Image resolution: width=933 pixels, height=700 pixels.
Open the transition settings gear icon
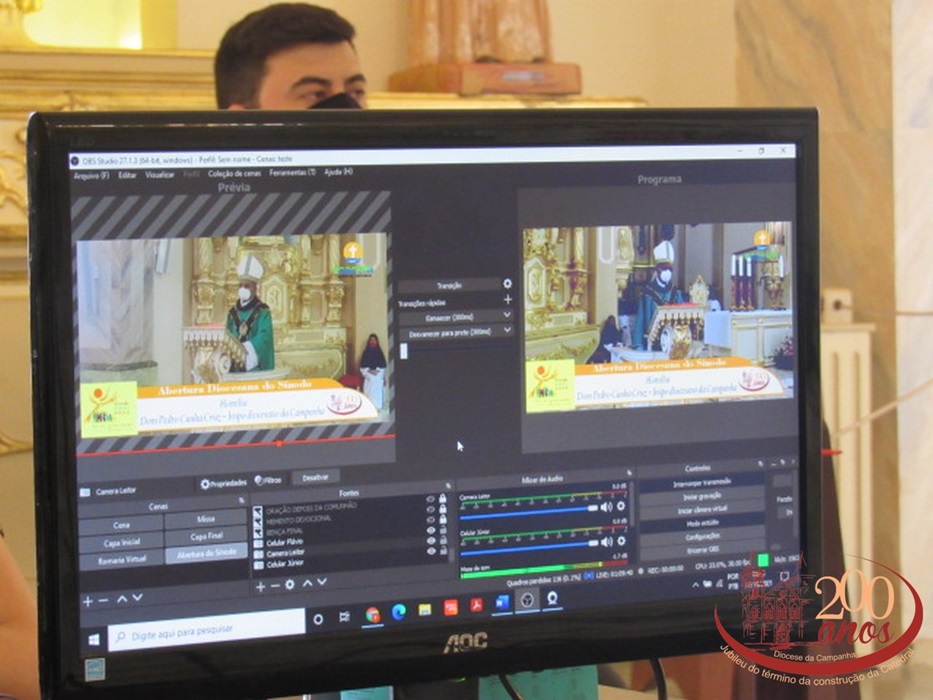(x=508, y=284)
